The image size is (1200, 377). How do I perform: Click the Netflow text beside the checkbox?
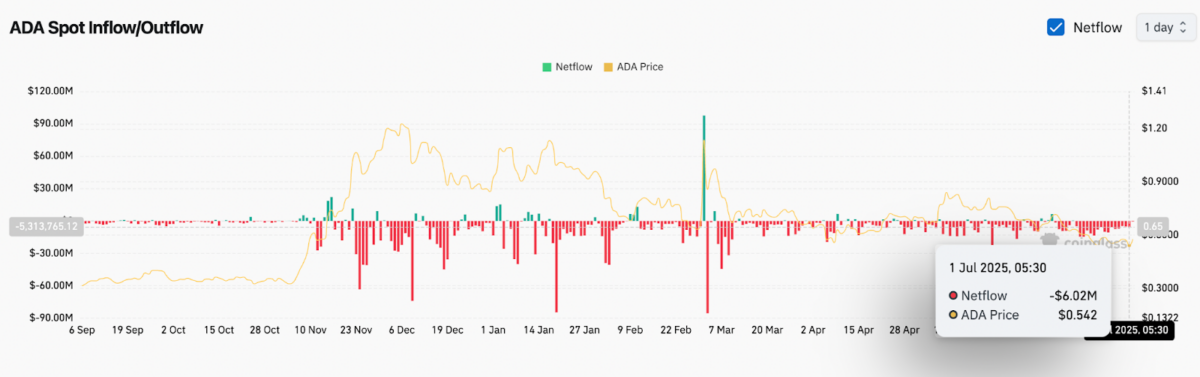(1098, 28)
